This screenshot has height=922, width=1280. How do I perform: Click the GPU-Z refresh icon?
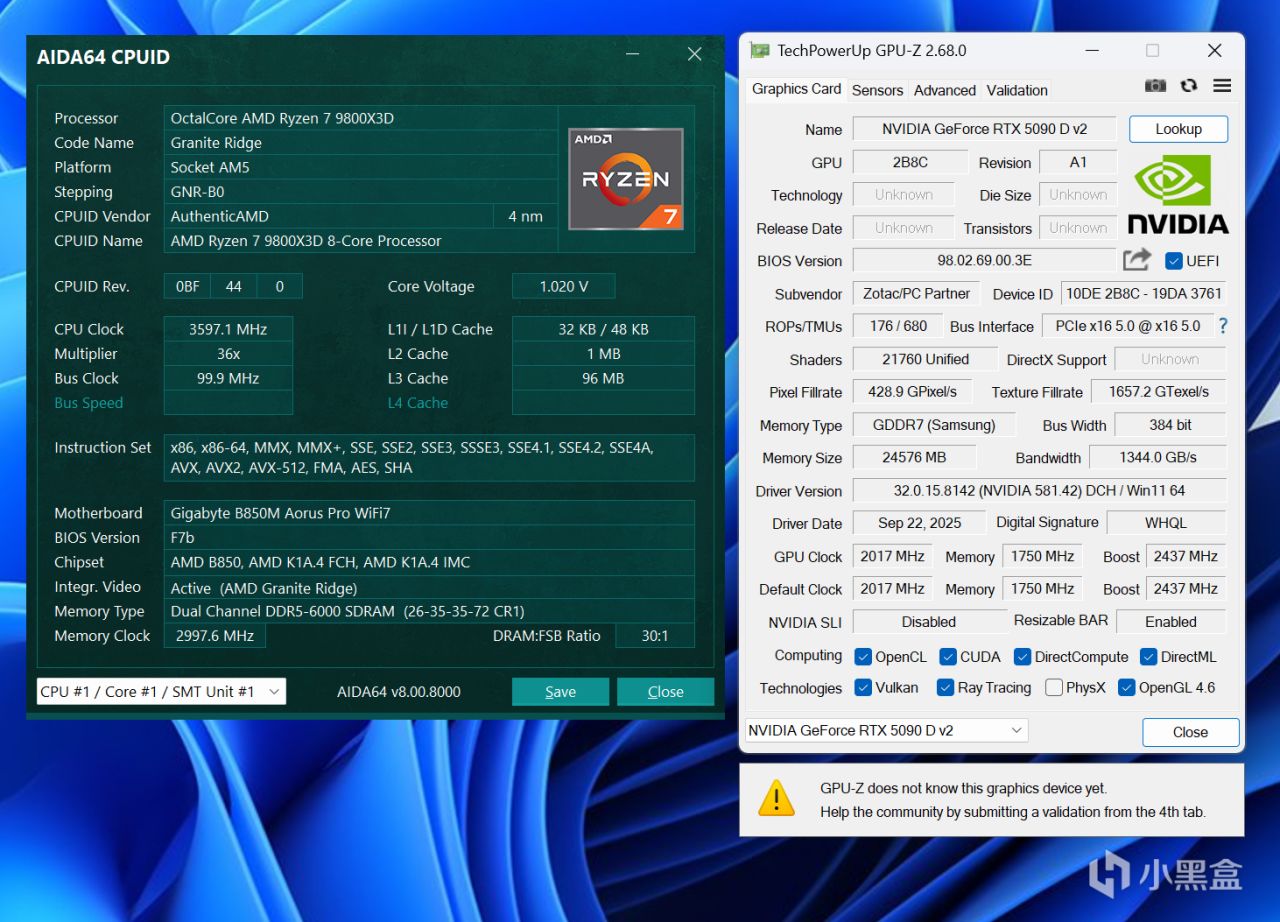[x=1189, y=86]
